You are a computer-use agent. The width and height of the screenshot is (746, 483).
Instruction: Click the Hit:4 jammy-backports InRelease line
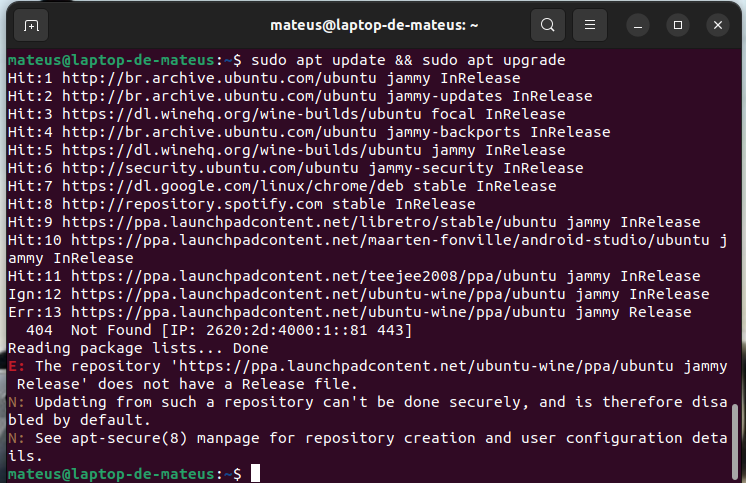[x=309, y=133]
